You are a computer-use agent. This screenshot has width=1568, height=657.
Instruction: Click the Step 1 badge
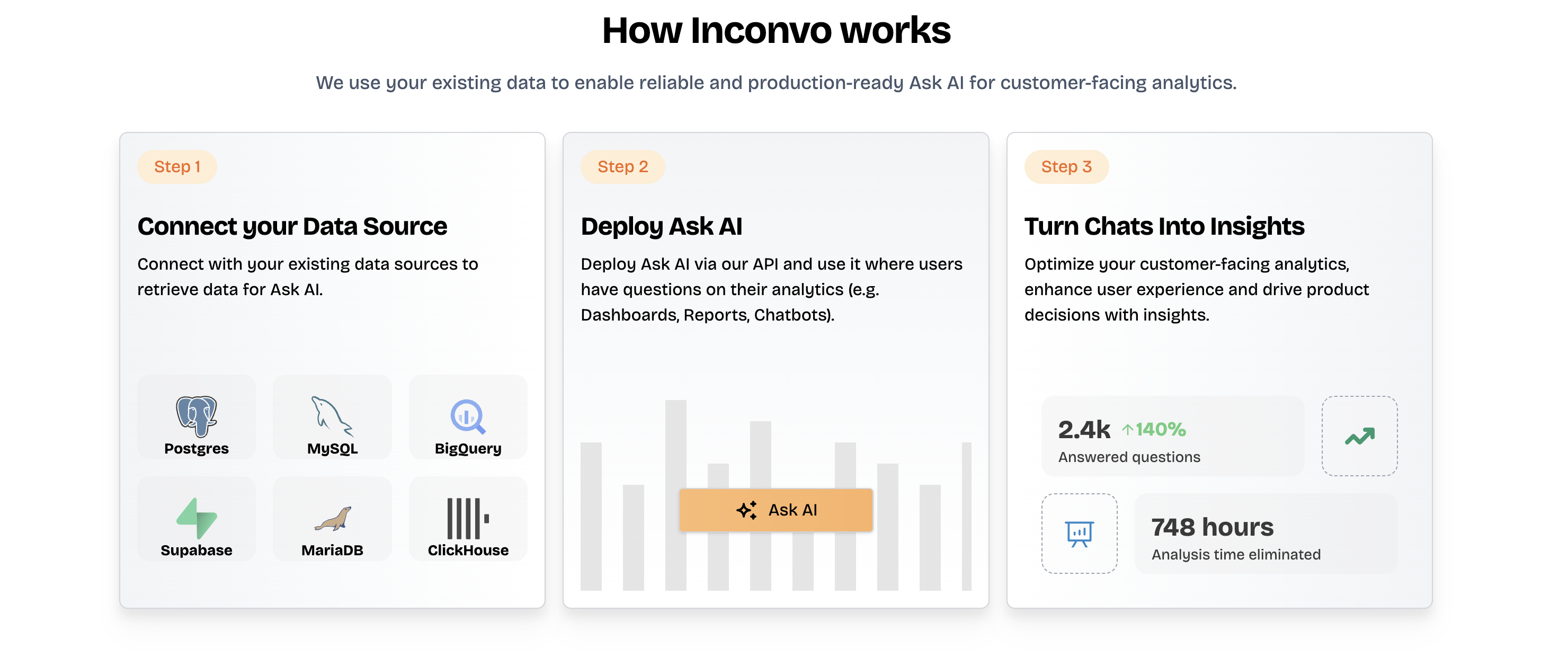click(177, 166)
